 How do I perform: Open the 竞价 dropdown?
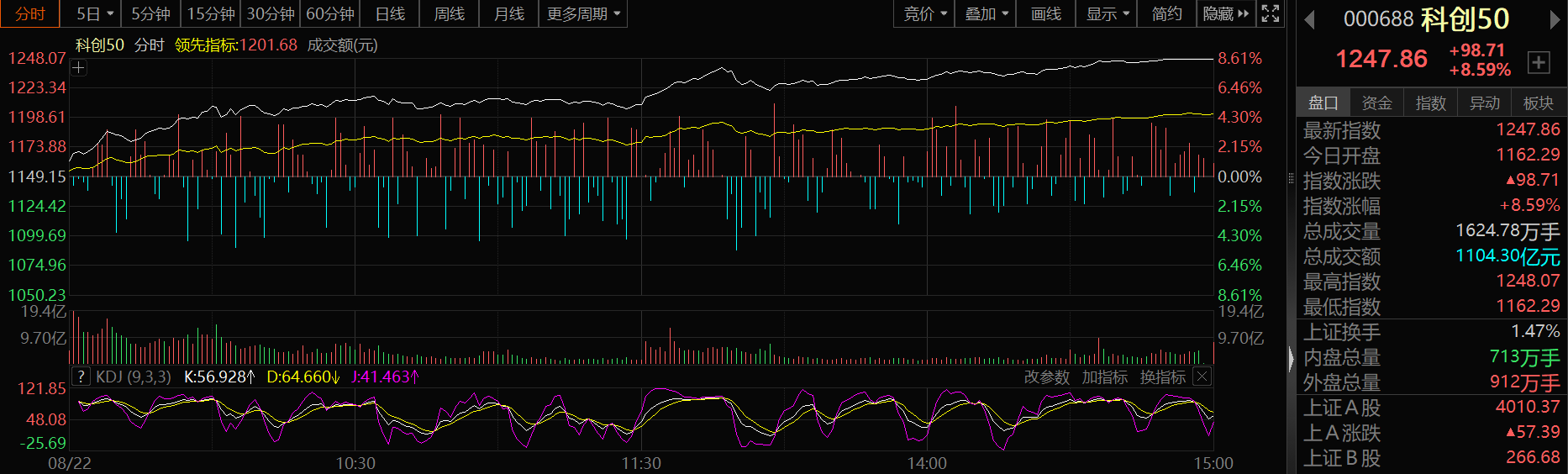coord(924,13)
